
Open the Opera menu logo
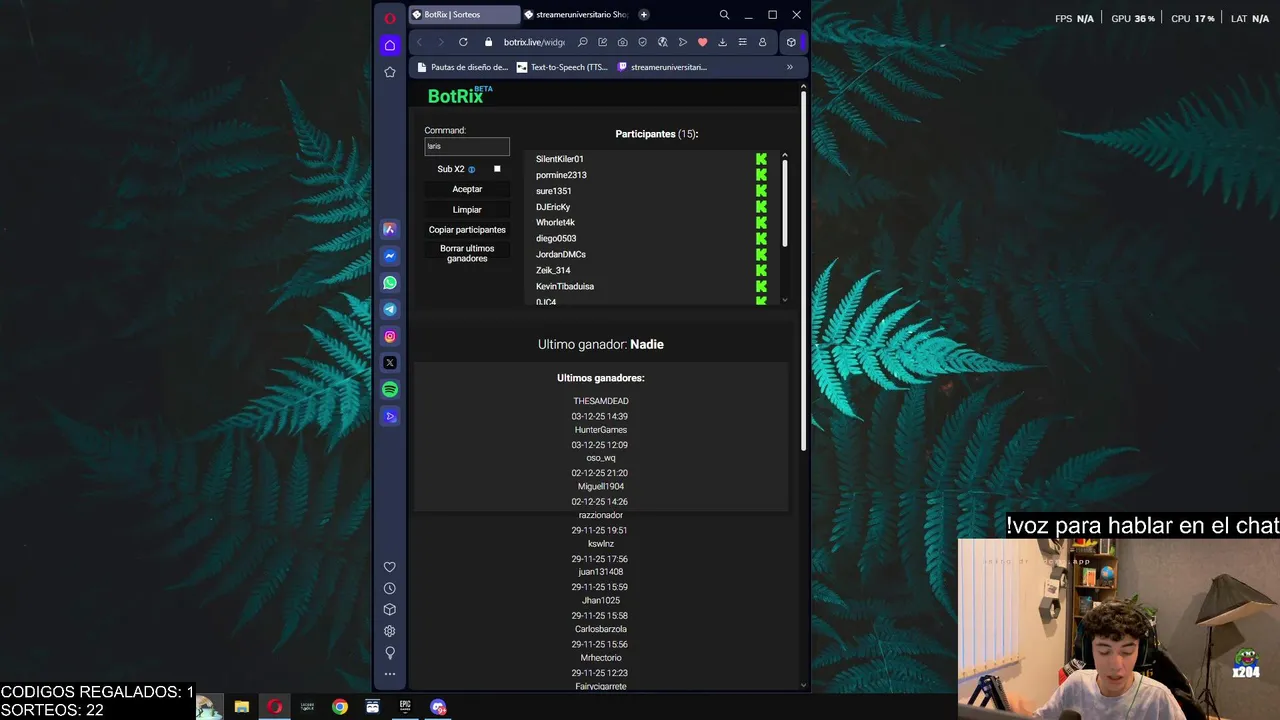click(x=390, y=18)
